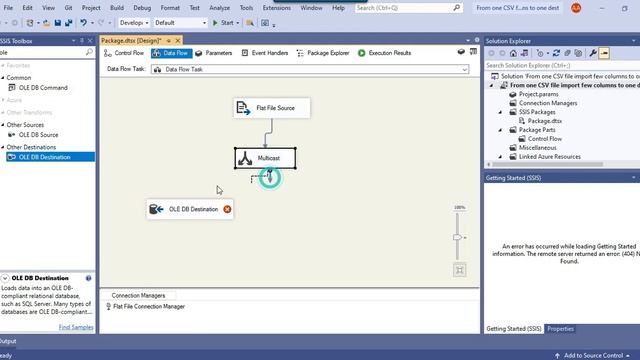Toggle the highlighted Preview Selected Items button
Viewport: 640px width, 360px height.
[x=604, y=53]
